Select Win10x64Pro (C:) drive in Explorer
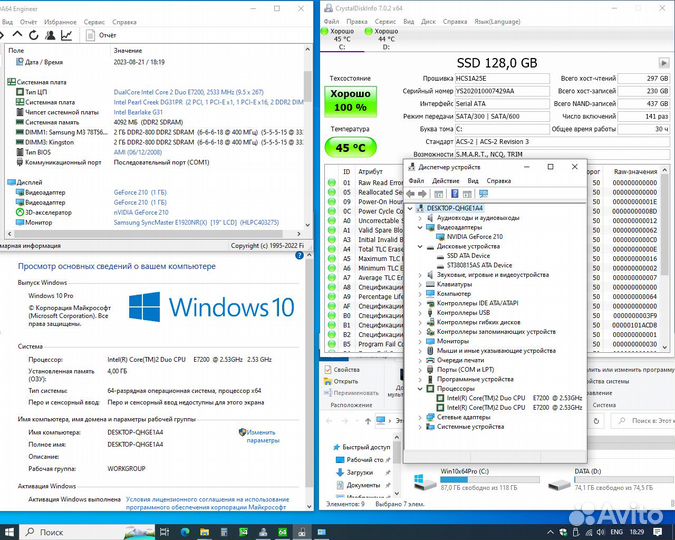675x540 pixels. pyautogui.click(x=476, y=480)
